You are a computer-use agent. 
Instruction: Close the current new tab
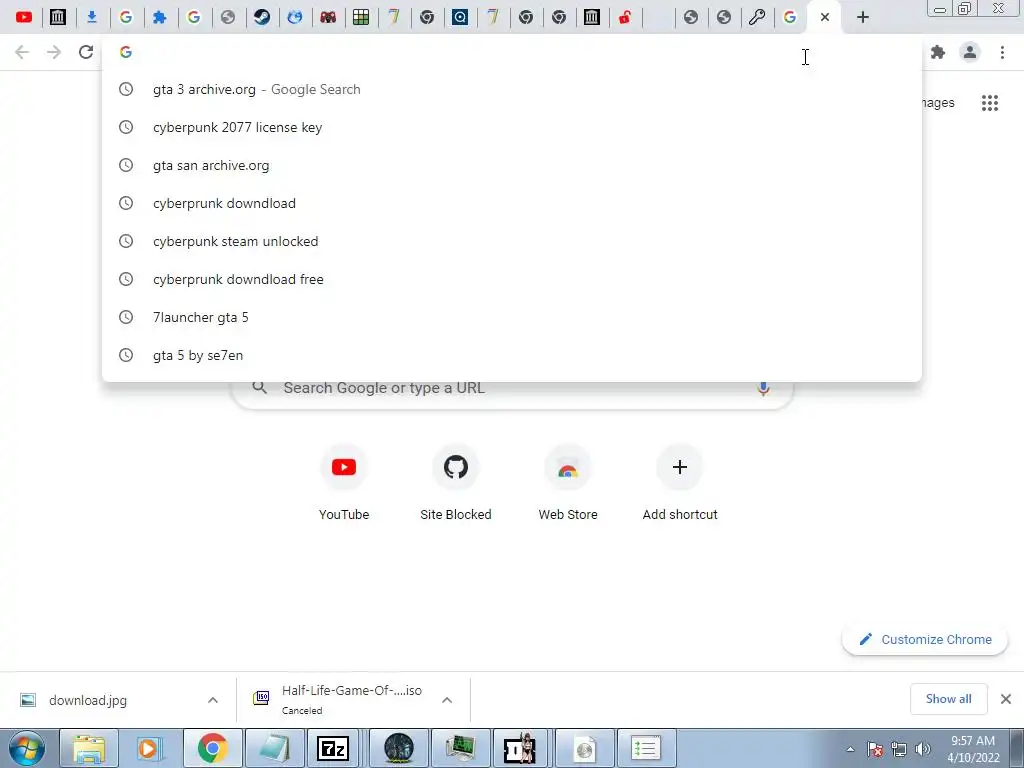click(x=825, y=17)
